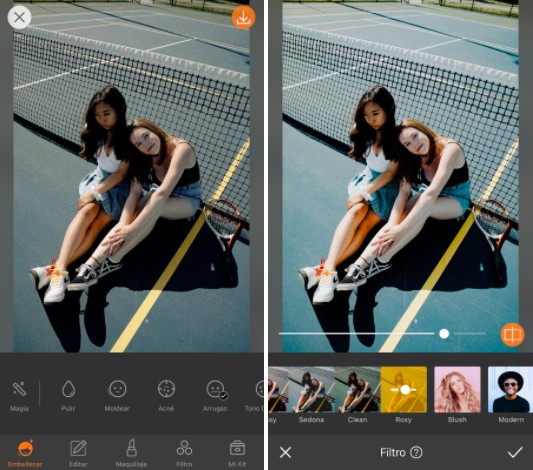Open the Moldear face reshape tool
Screen dimensions: 533x470
coord(117,396)
